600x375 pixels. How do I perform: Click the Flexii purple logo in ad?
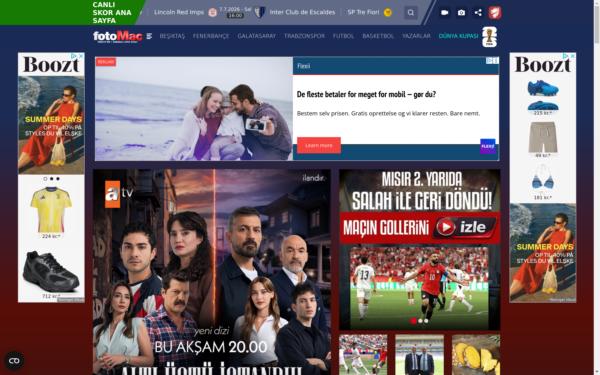tap(488, 146)
